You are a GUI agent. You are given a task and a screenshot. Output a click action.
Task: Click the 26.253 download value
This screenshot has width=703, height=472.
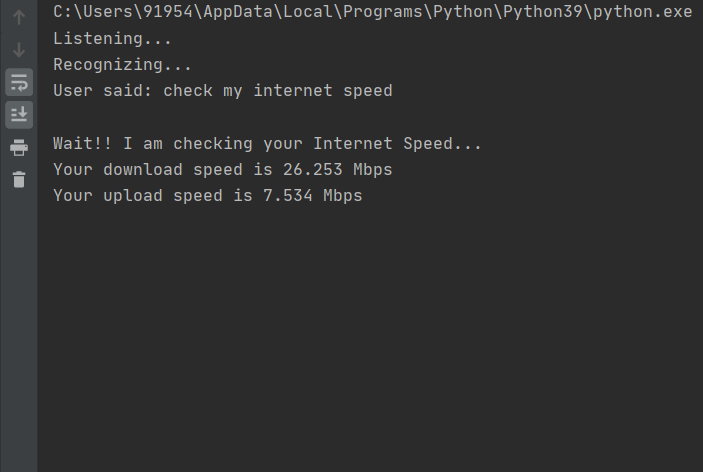[312, 170]
